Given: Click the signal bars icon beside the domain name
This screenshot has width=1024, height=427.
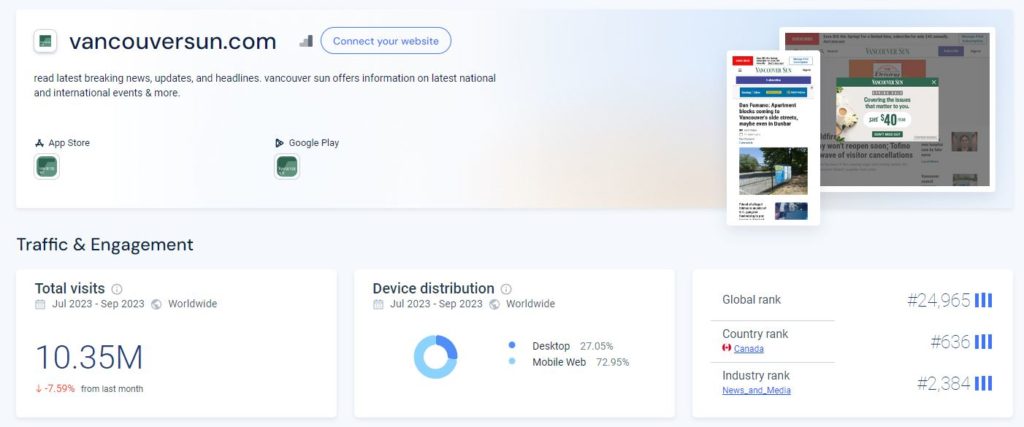Looking at the screenshot, I should point(306,41).
